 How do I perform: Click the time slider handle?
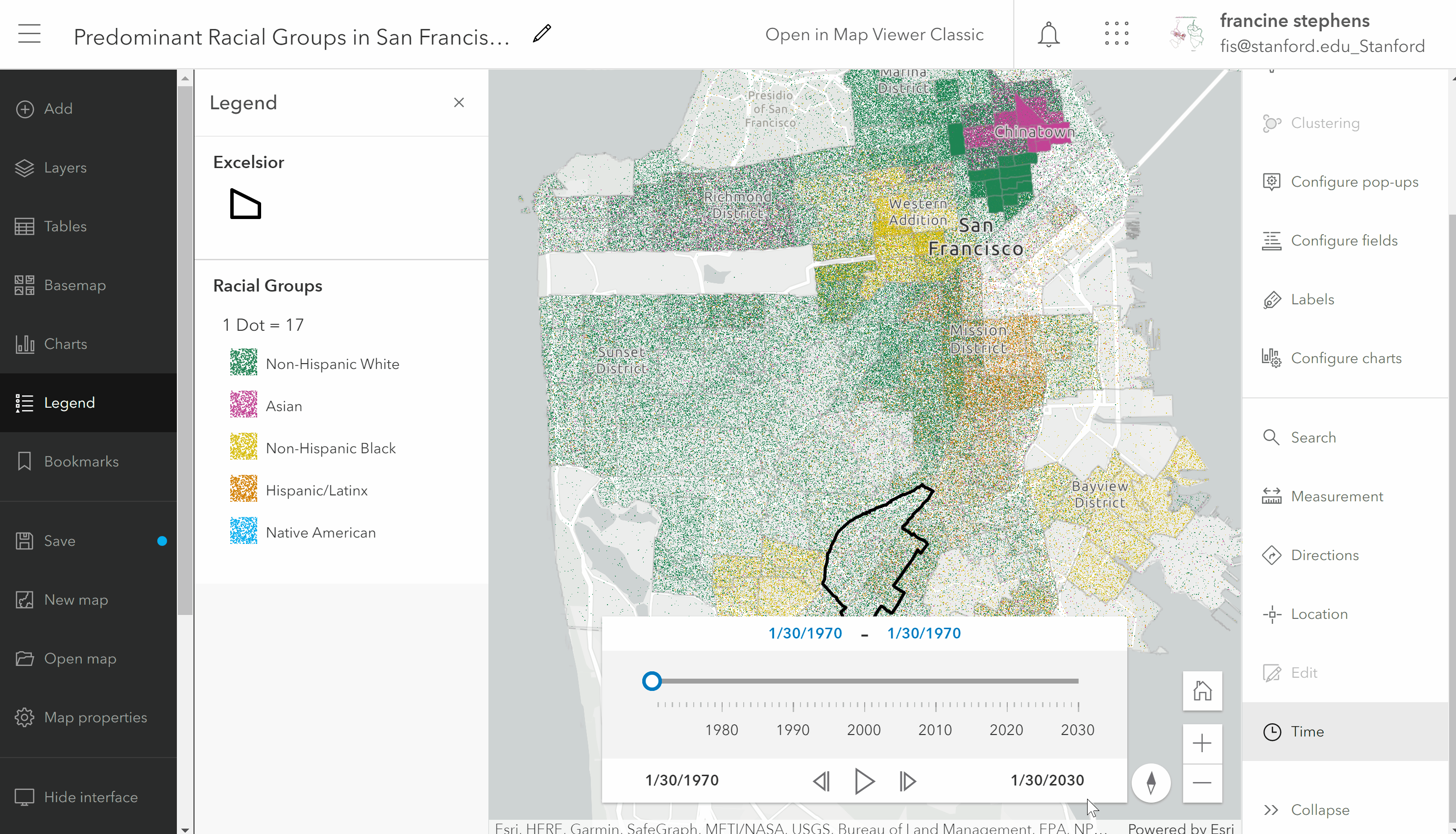coord(652,681)
